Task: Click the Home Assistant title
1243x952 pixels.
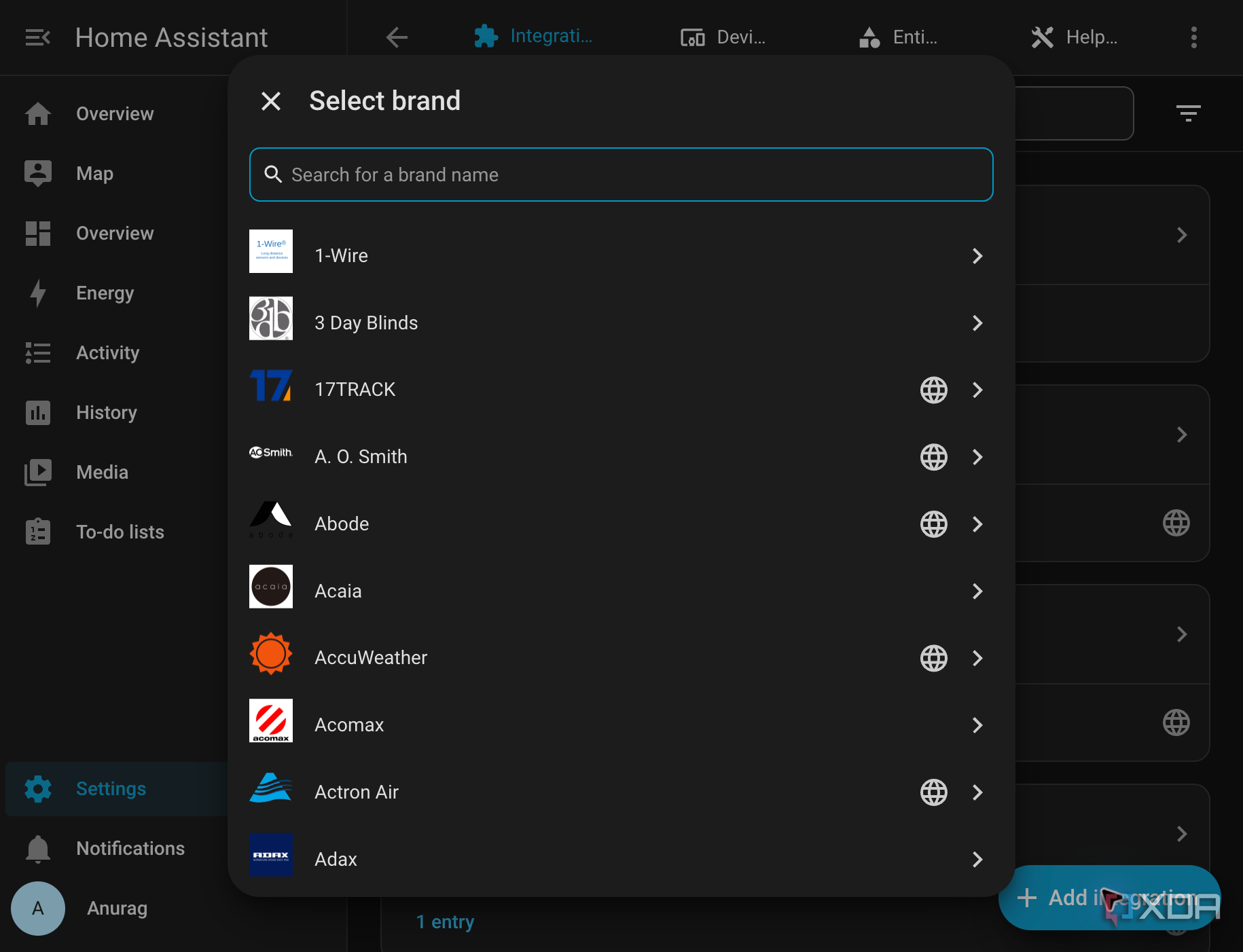Action: 171,37
